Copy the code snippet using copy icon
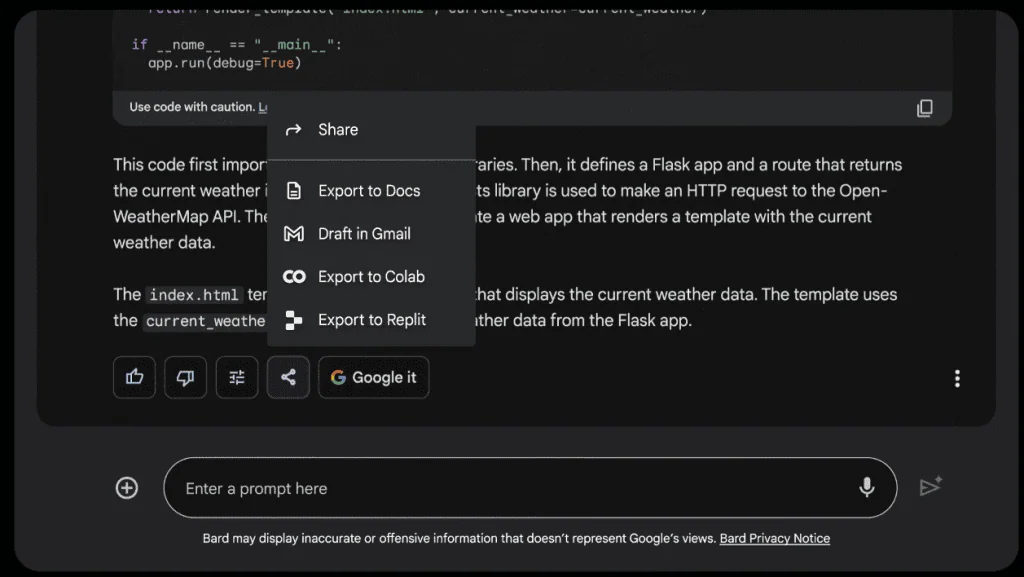 coord(925,108)
